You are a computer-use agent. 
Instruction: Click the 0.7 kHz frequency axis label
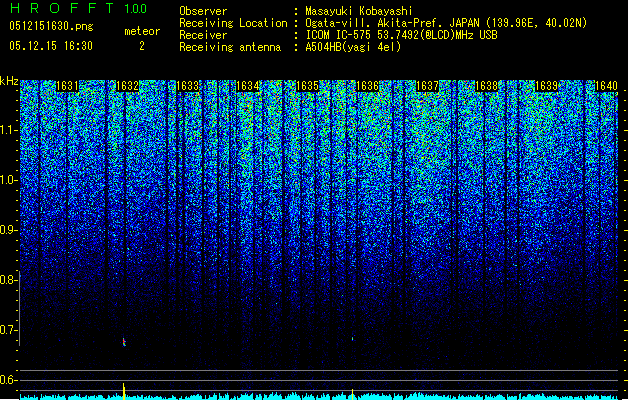(x=8, y=330)
